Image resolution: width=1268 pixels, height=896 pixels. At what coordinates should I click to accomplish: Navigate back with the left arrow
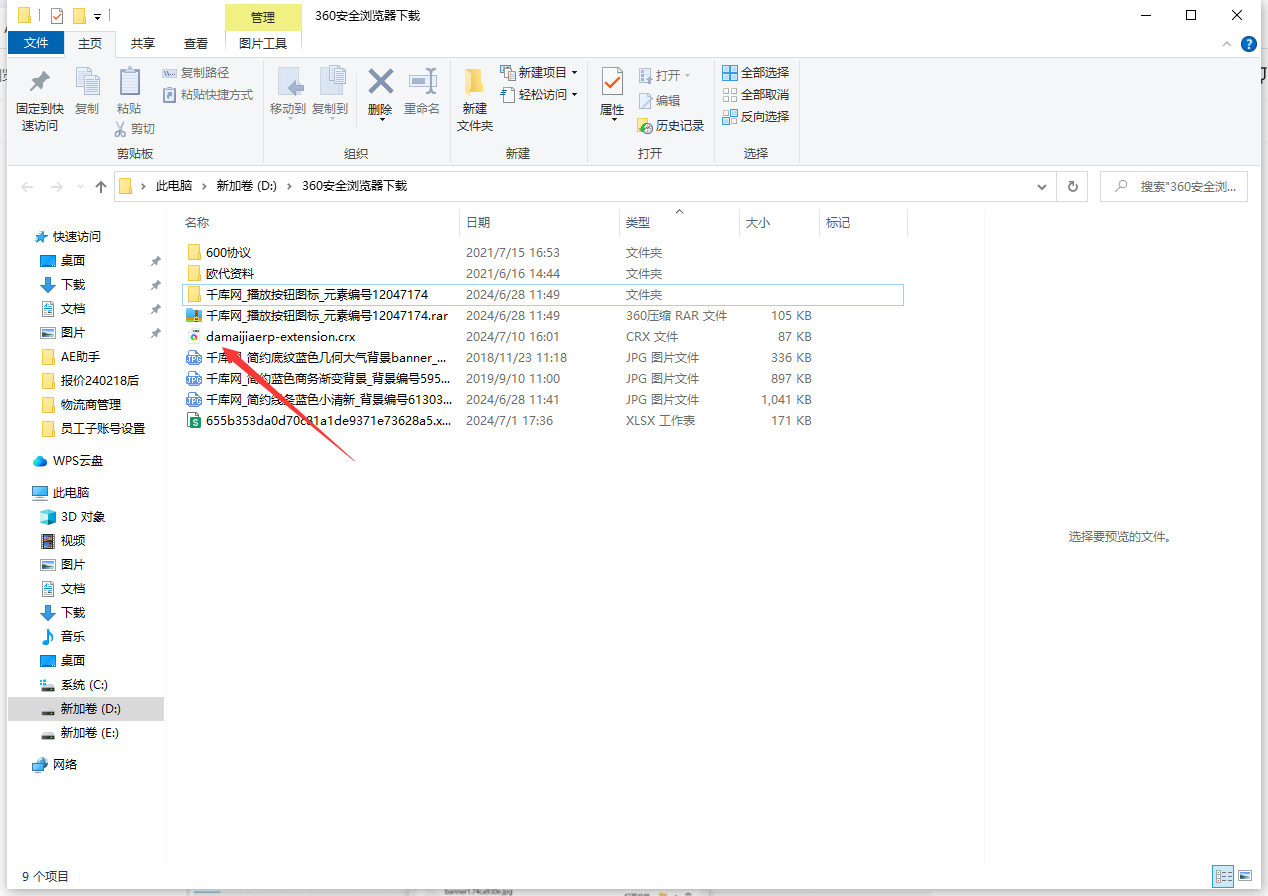[27, 186]
